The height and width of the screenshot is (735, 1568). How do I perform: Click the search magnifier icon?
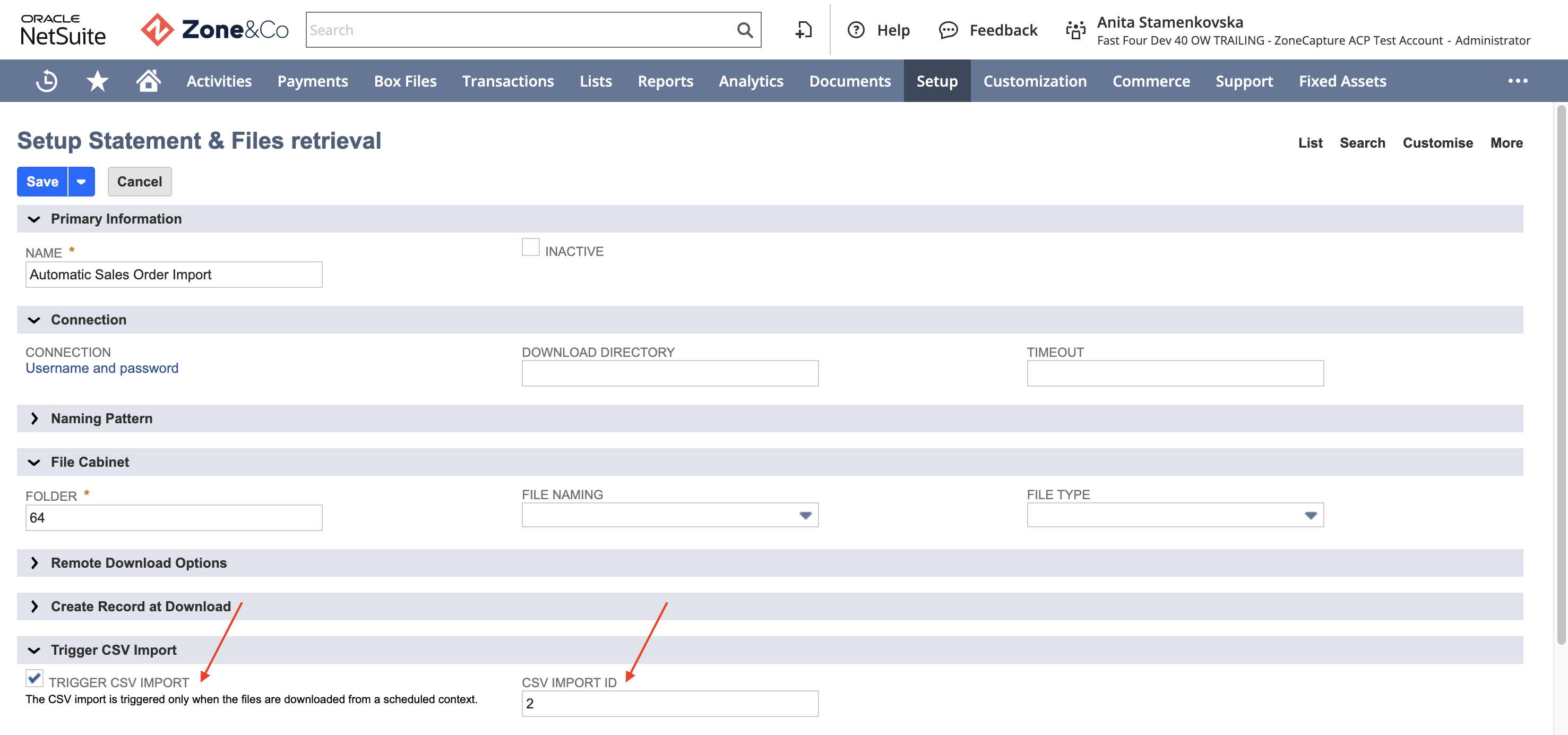point(744,30)
